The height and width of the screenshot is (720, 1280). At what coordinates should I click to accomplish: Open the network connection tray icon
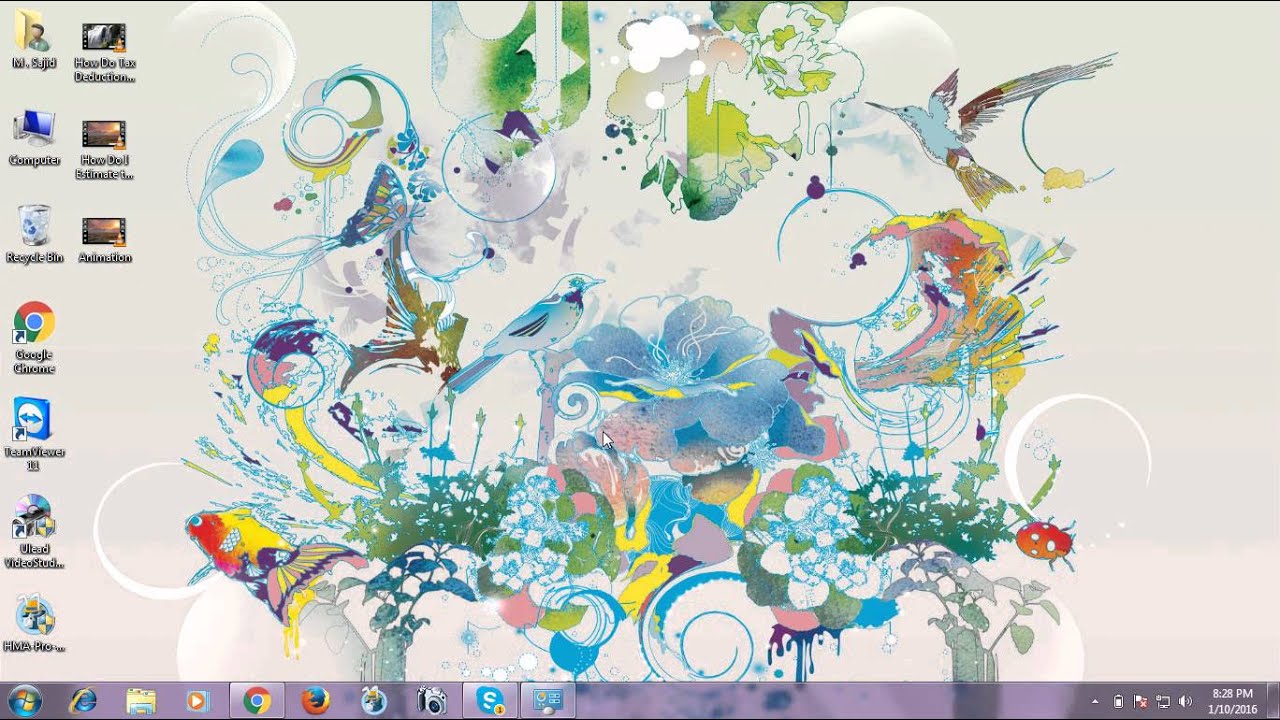[1163, 702]
